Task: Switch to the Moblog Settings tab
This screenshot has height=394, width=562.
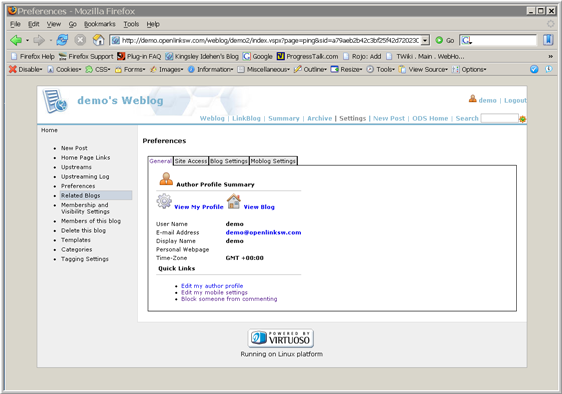Action: [x=273, y=161]
